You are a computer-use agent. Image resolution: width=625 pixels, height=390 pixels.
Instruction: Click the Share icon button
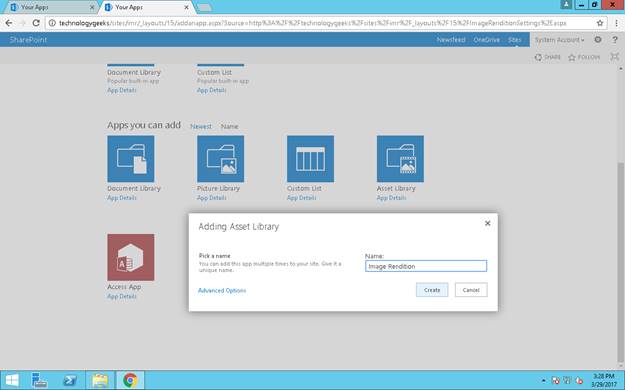click(x=547, y=57)
